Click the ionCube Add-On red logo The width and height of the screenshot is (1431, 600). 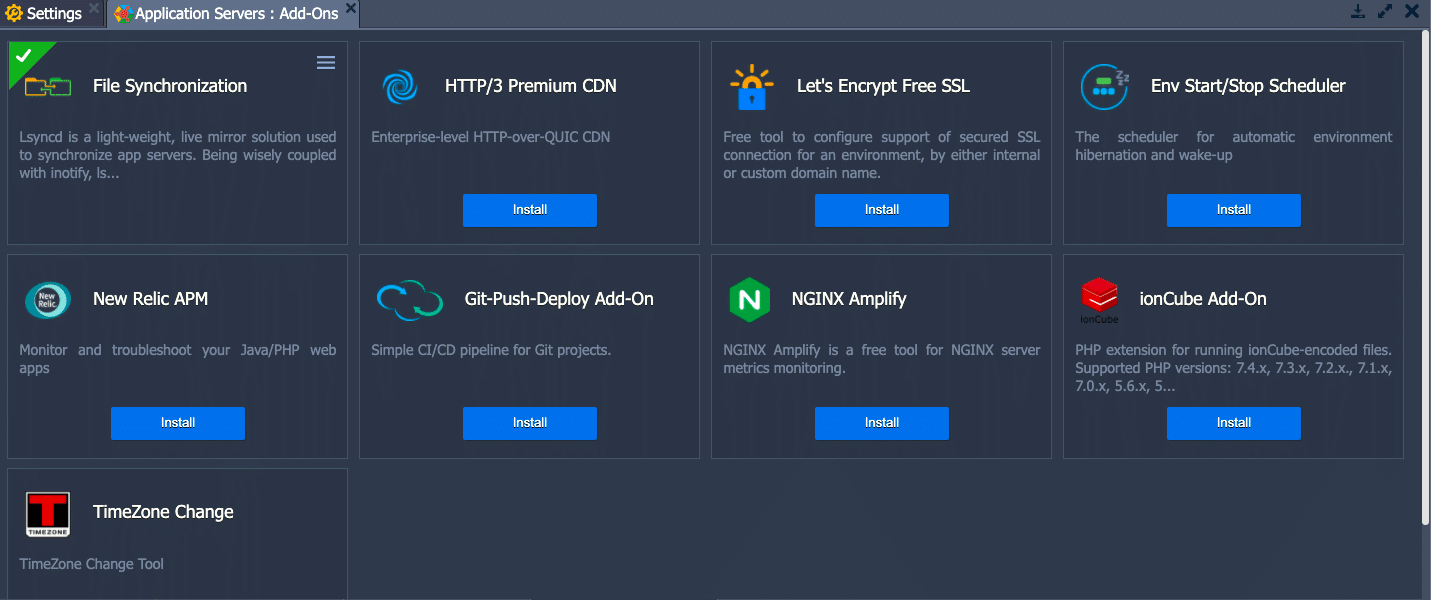(x=1099, y=301)
